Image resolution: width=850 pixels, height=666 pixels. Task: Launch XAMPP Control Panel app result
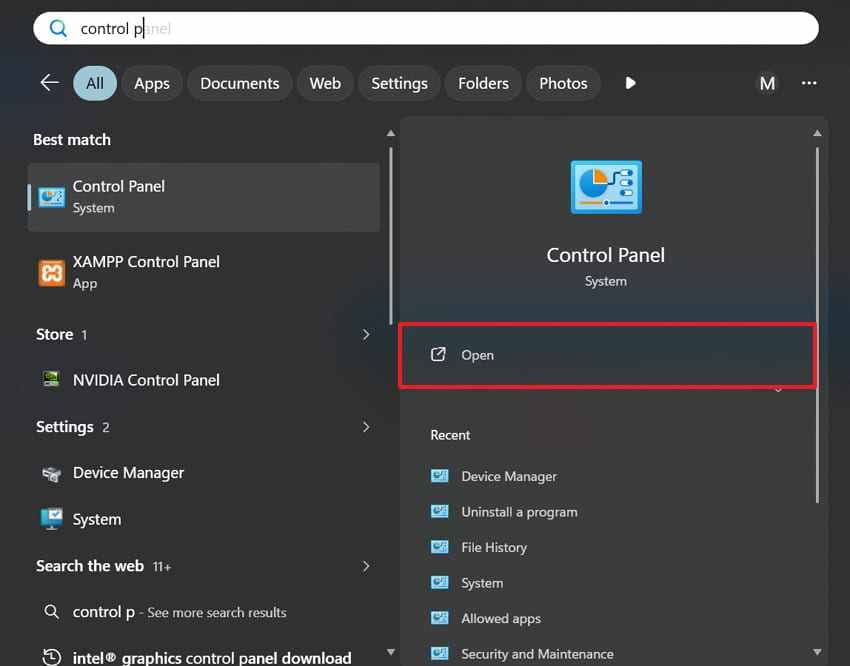point(204,273)
